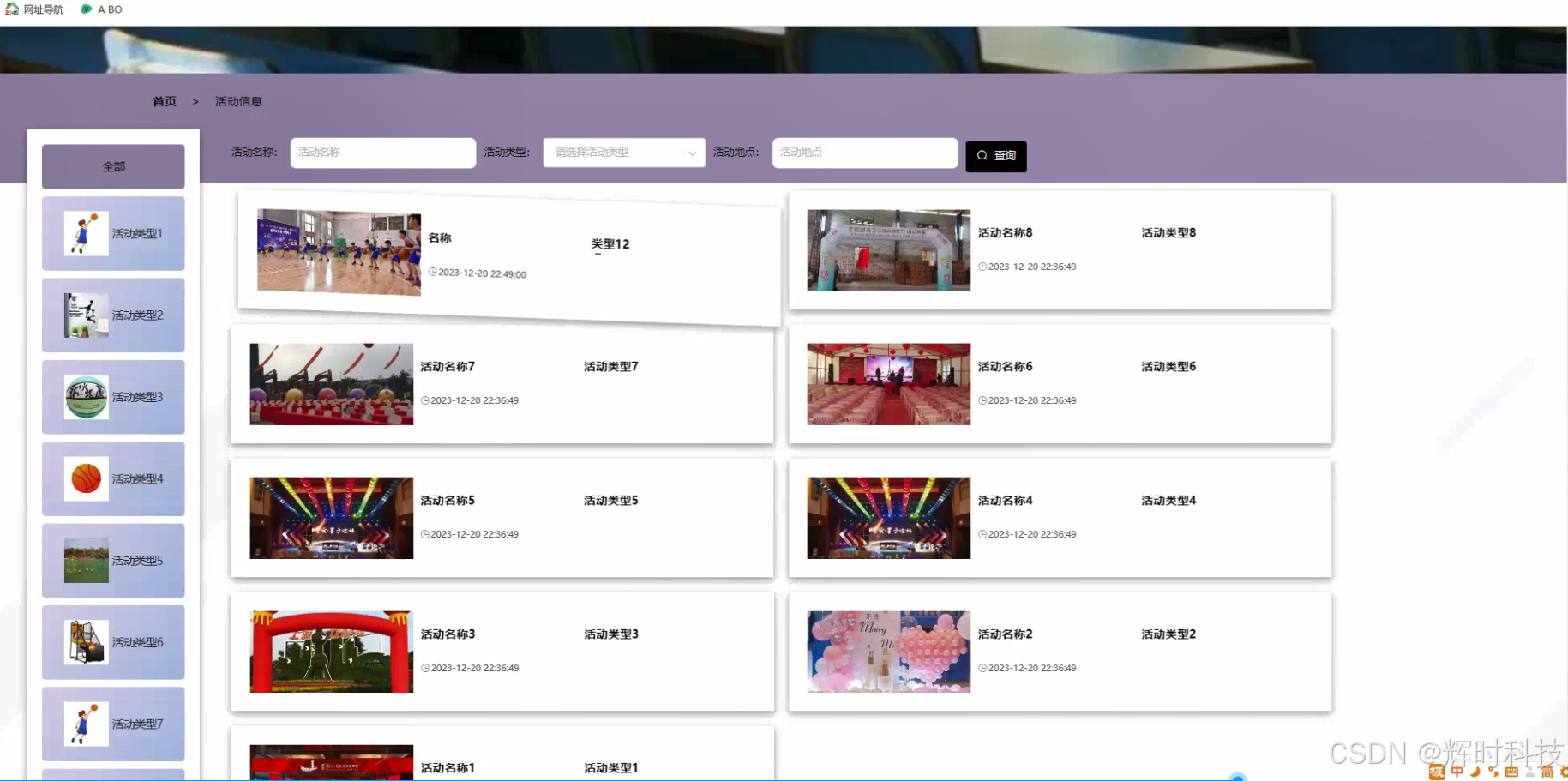Click the 活动类型5 field image icon
The height and width of the screenshot is (781, 1568).
coord(86,561)
